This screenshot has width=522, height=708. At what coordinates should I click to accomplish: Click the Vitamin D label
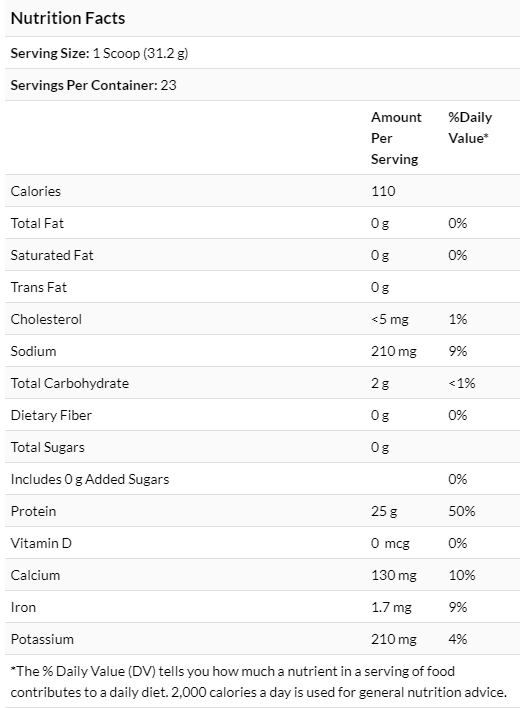[41, 543]
